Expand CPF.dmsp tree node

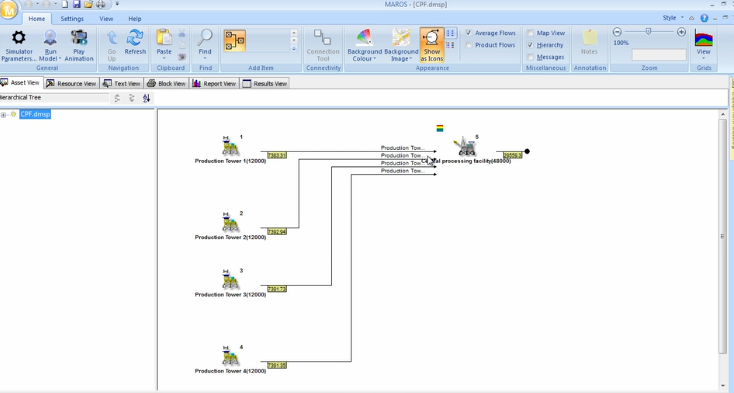coord(3,115)
